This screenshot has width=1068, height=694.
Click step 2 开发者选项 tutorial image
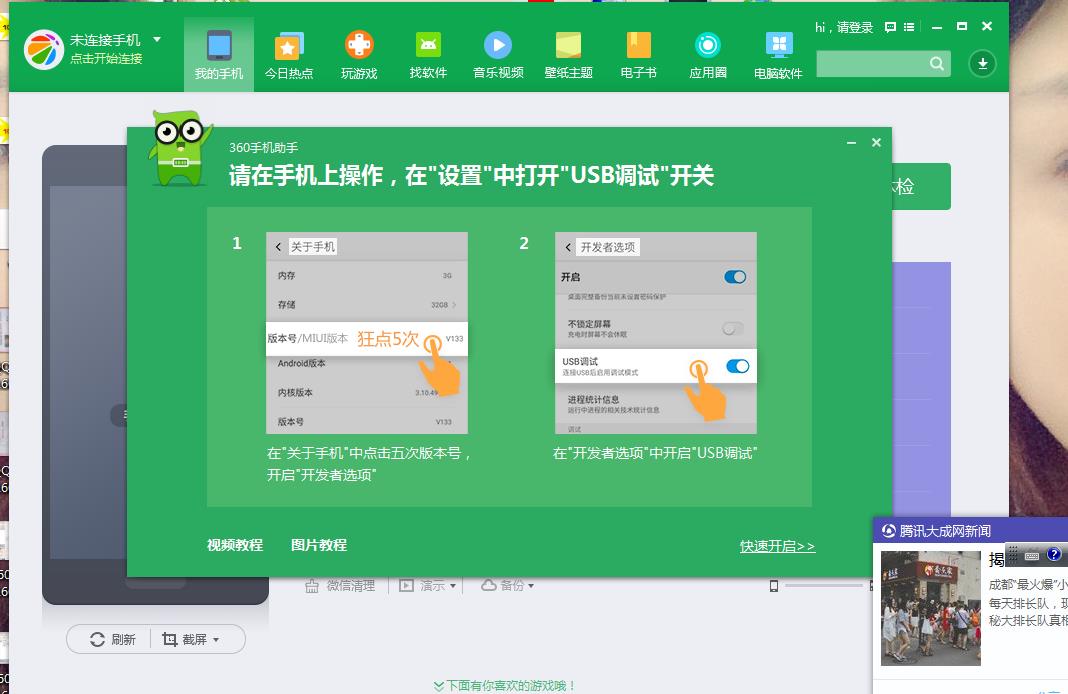(656, 333)
